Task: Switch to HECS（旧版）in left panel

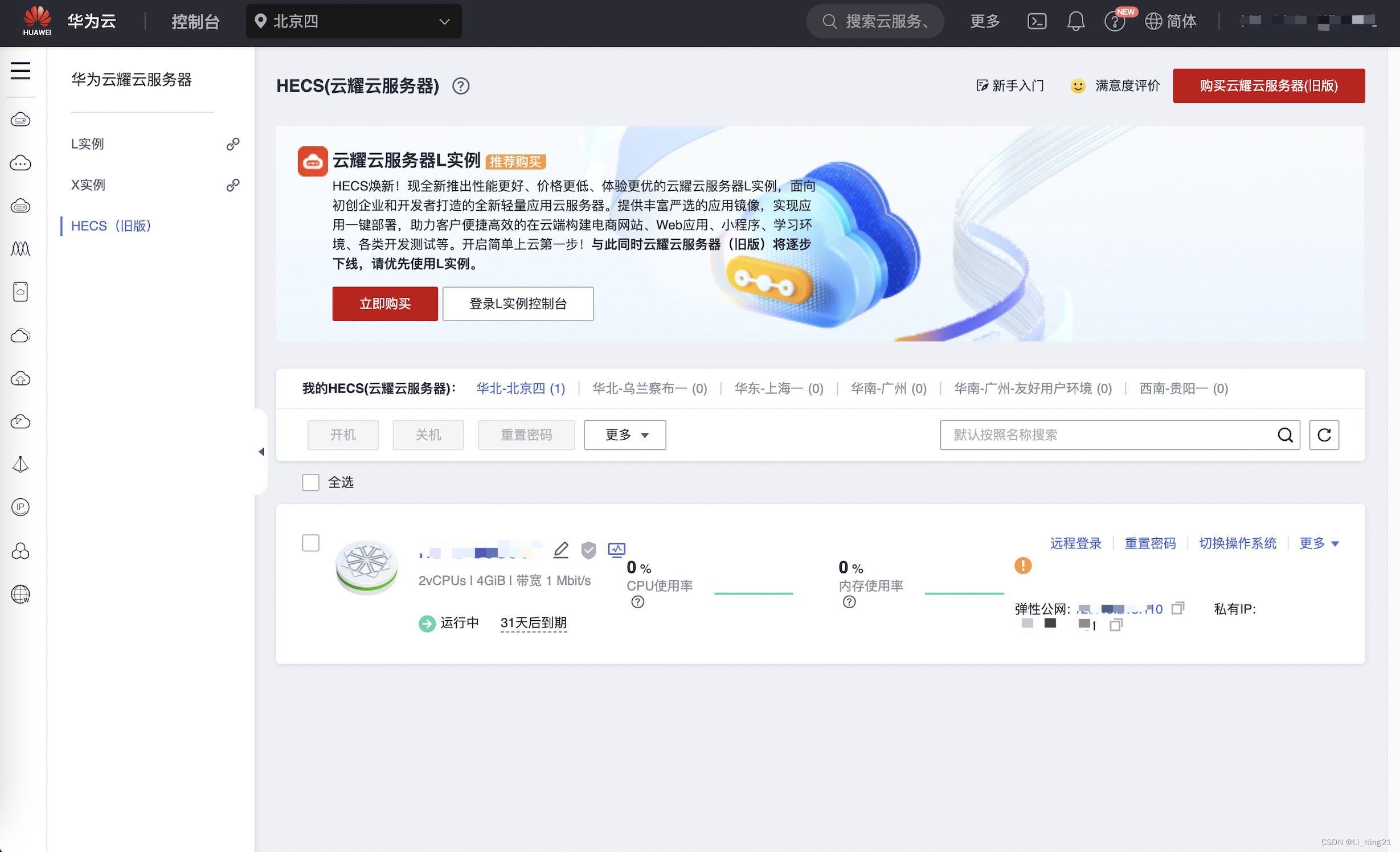Action: 111,226
